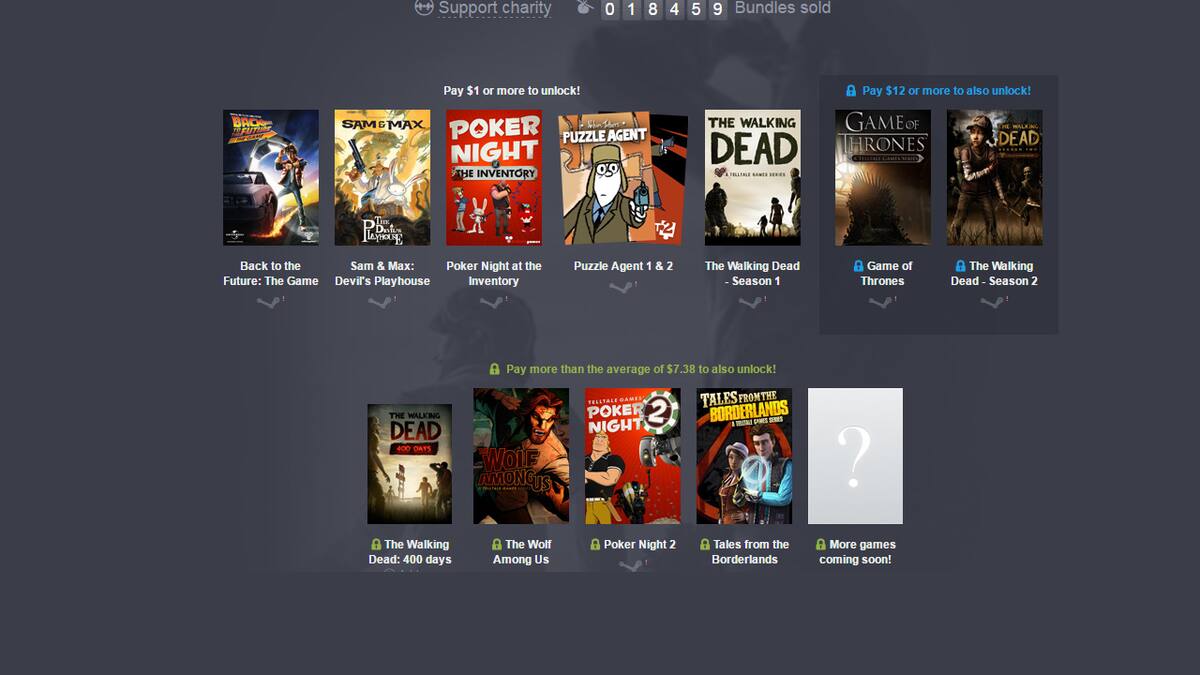Click The Walking Dead - Season 1 title
Viewport: 1200px width, 675px height.
(752, 273)
